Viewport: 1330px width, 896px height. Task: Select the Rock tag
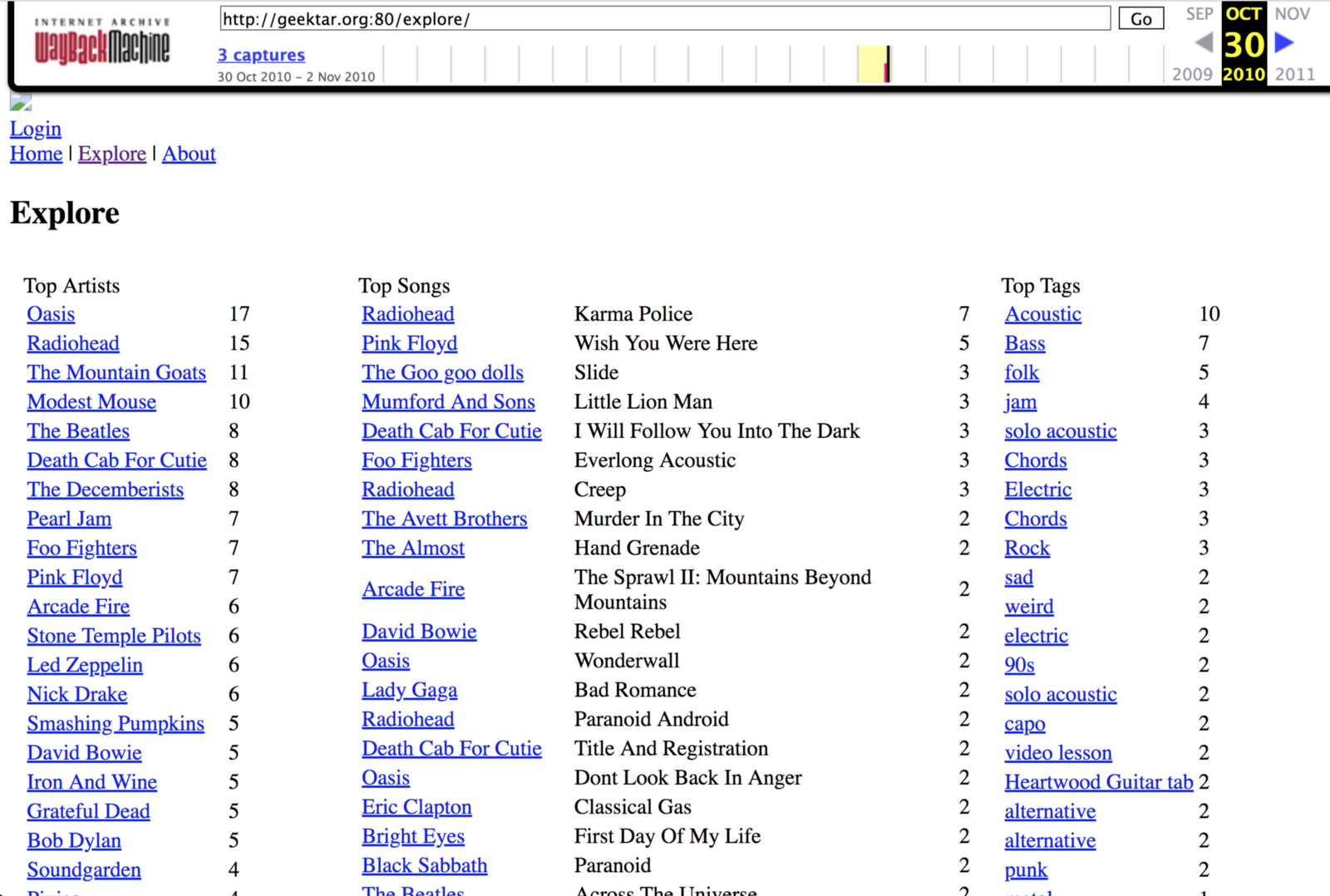(1027, 548)
